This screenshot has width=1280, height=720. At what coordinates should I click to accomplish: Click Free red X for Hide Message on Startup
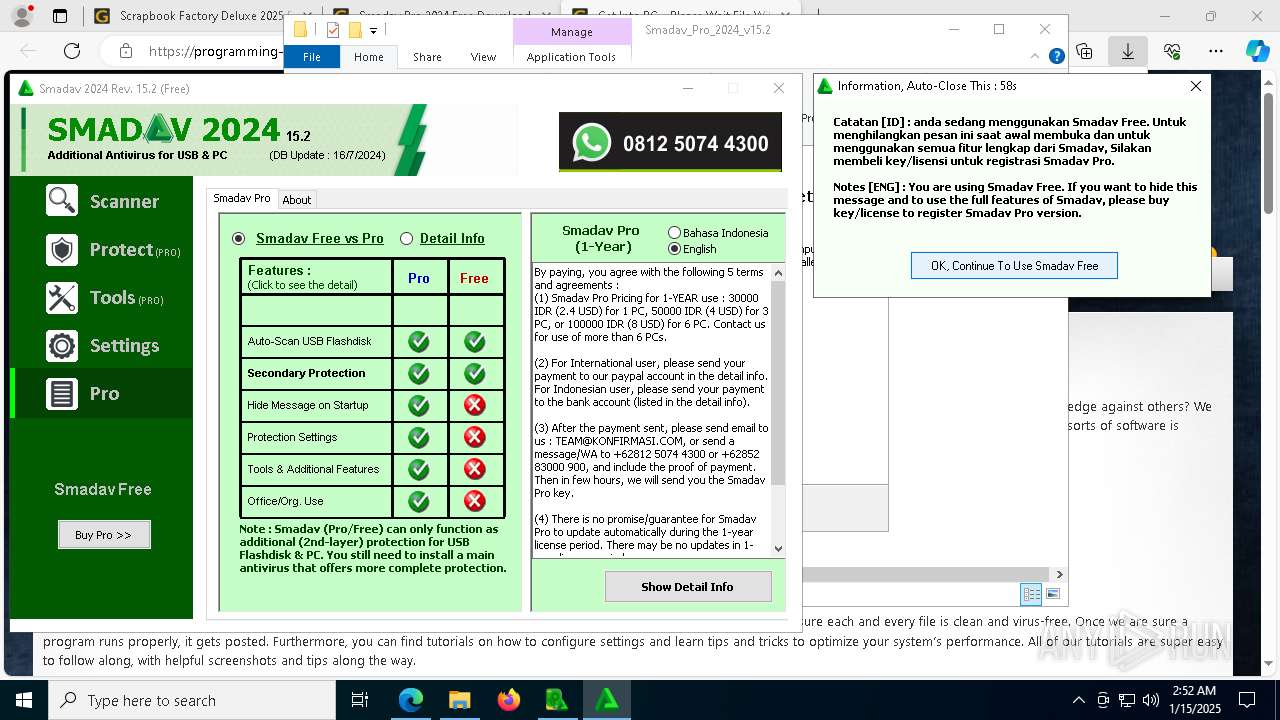(475, 405)
